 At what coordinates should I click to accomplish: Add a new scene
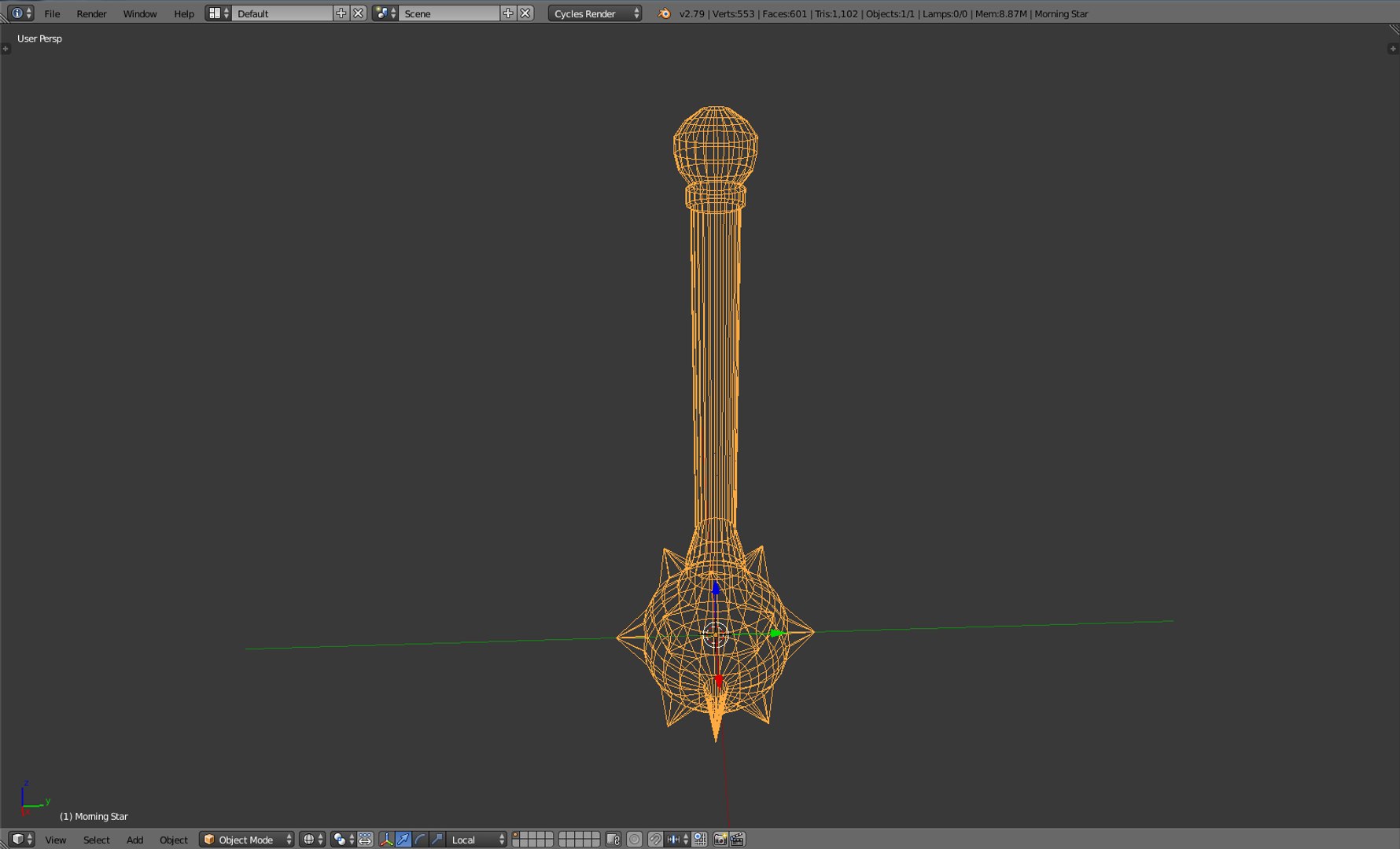coord(508,13)
